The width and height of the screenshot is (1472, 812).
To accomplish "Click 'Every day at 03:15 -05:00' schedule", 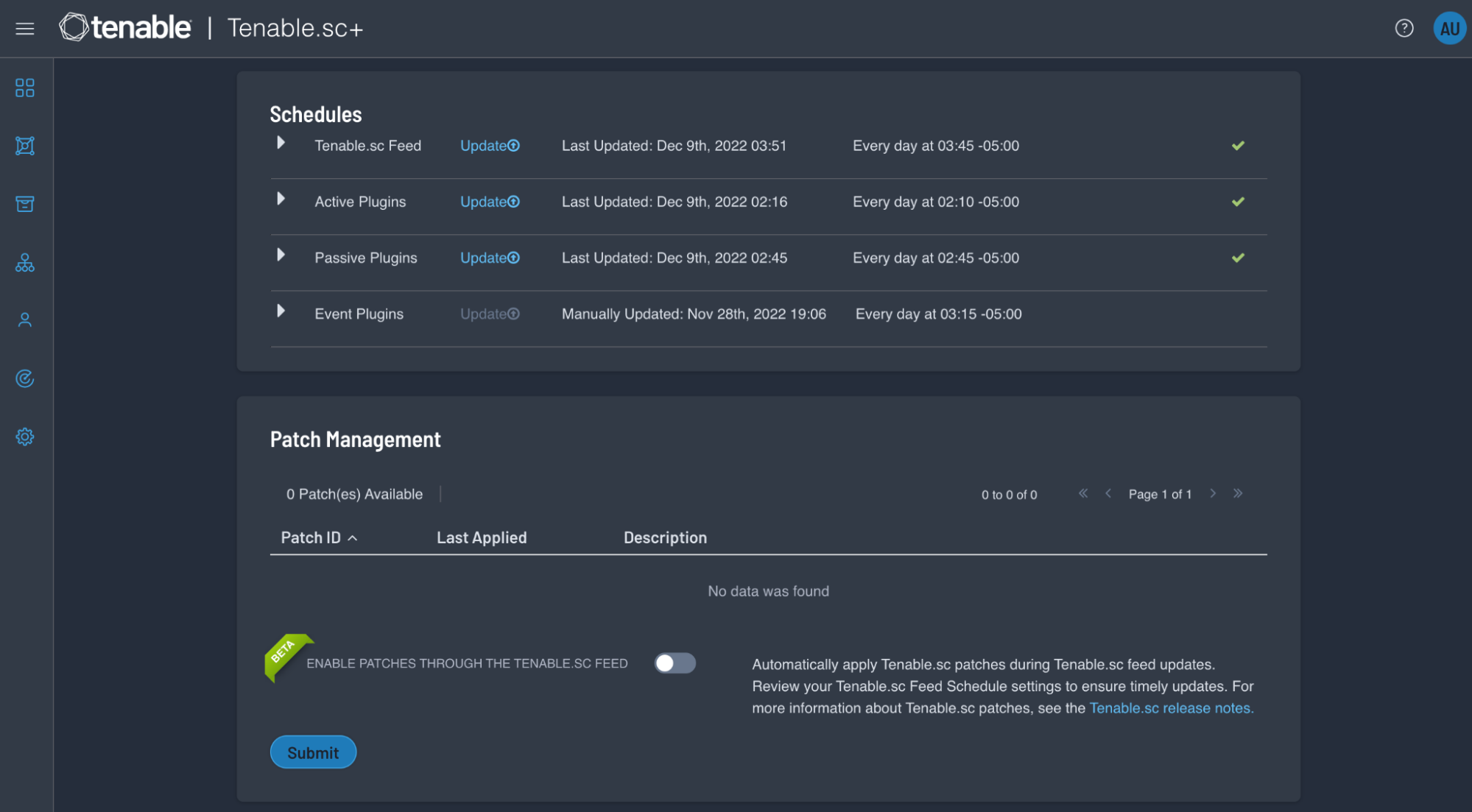I will (x=938, y=314).
